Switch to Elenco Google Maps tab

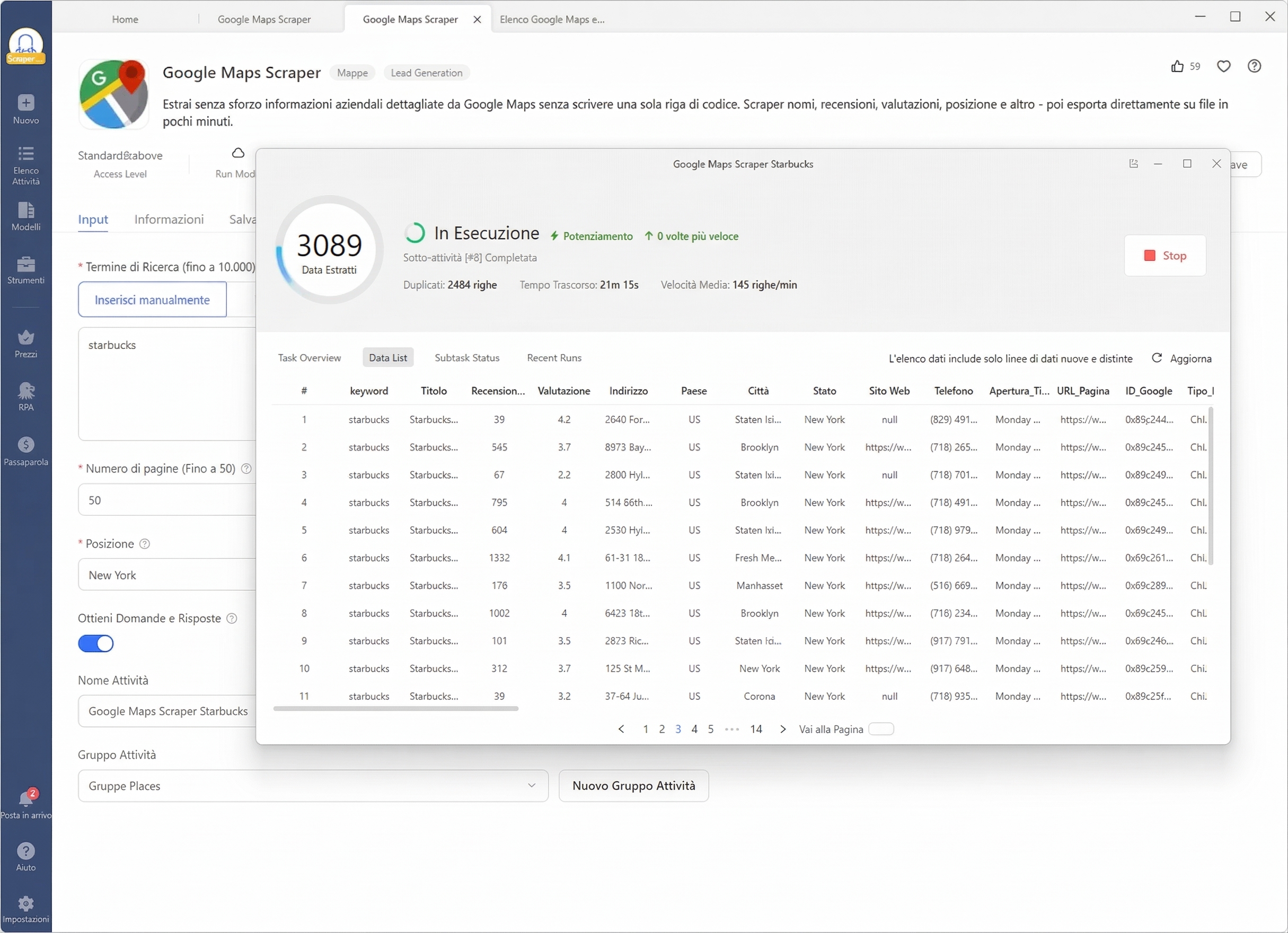pos(552,19)
